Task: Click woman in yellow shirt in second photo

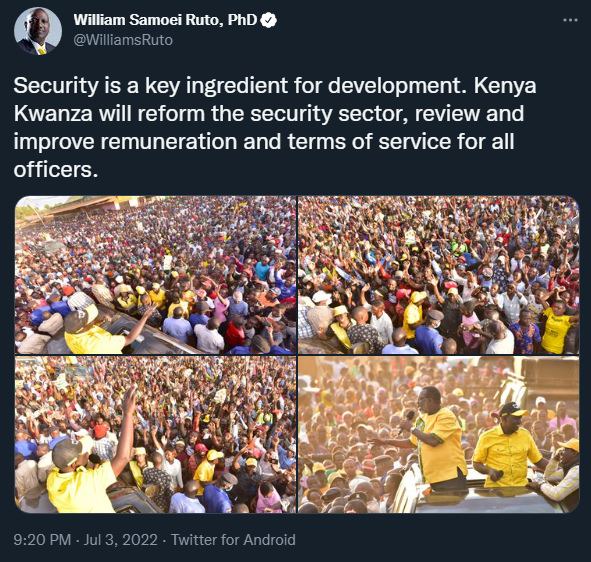Action: [x=555, y=328]
